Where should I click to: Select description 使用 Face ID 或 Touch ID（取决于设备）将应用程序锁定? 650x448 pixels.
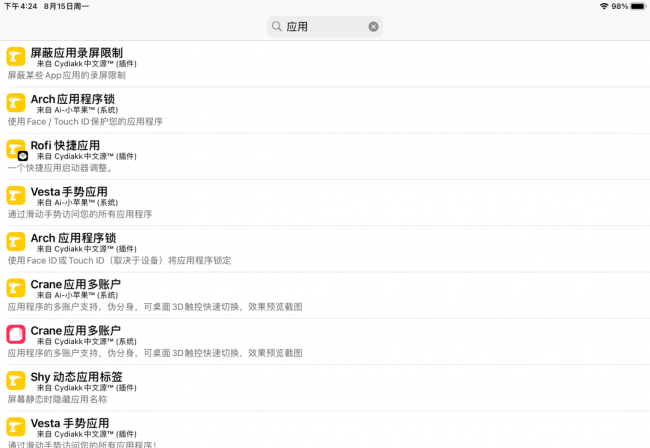click(119, 261)
